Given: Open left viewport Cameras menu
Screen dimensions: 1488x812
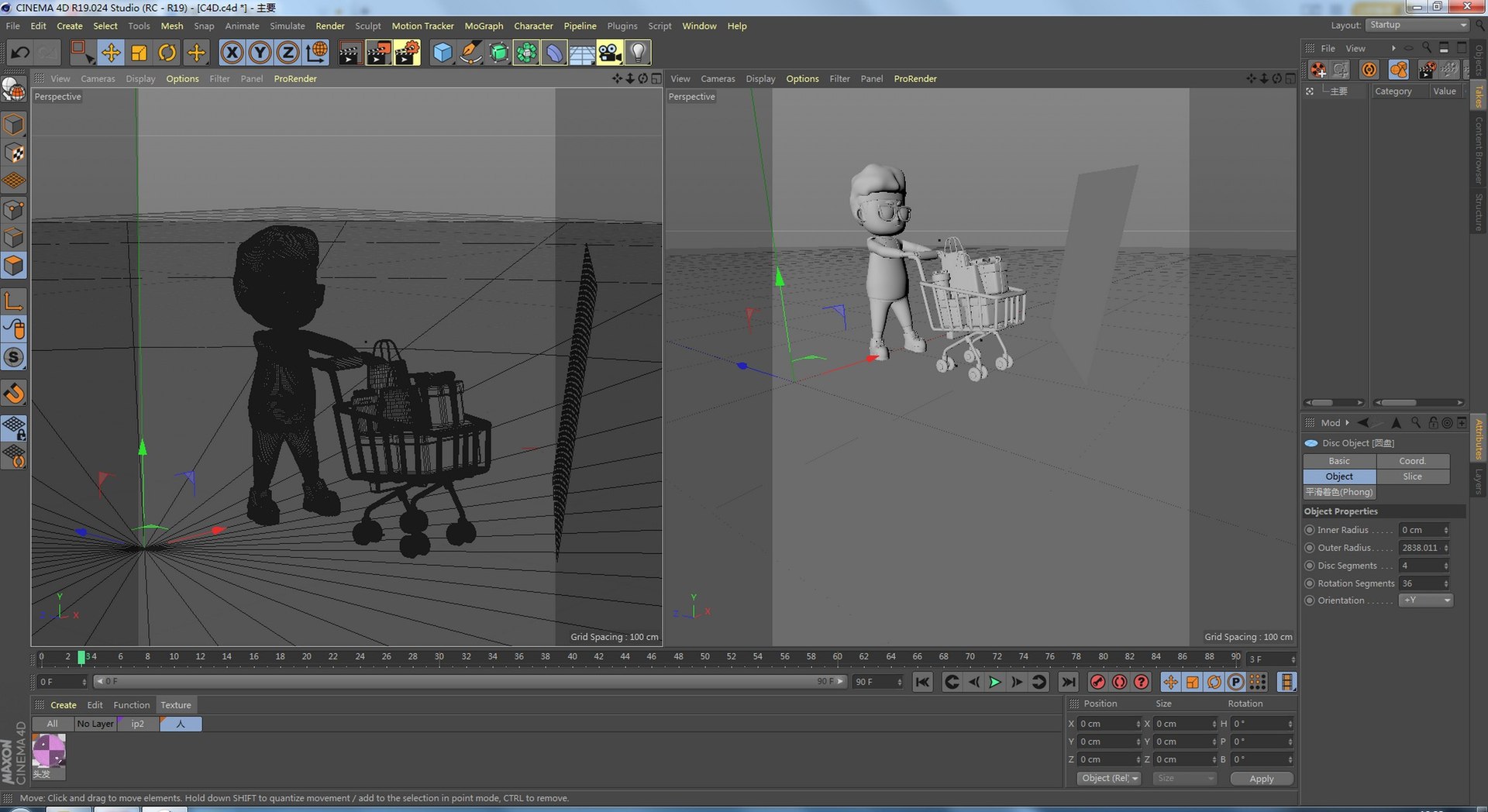Looking at the screenshot, I should (98, 78).
